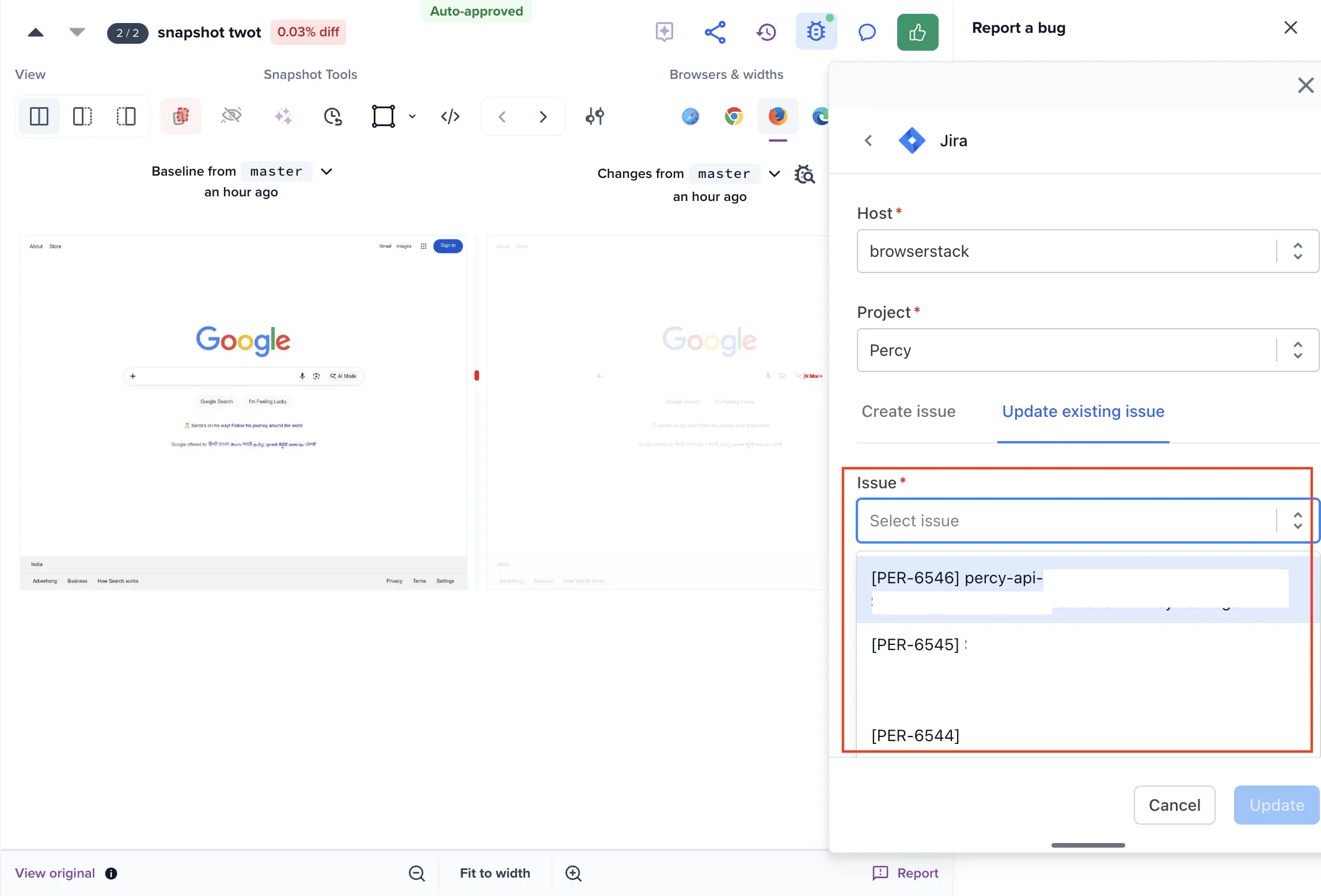Click the View original link
This screenshot has width=1321, height=896.
[55, 873]
